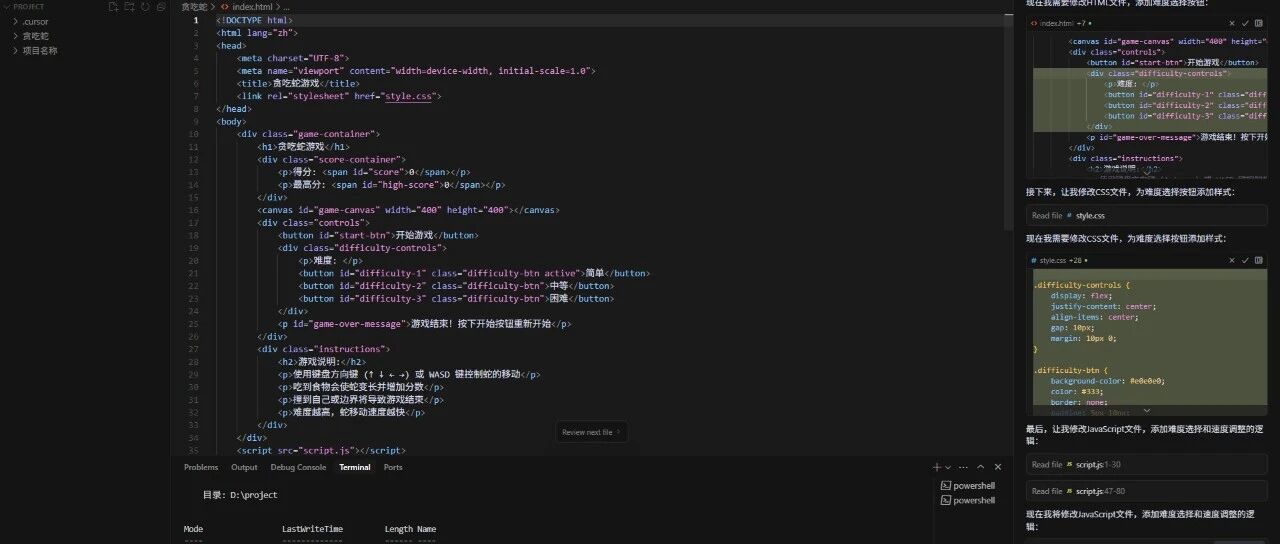The image size is (1280, 544).
Task: Switch to the Output panel tab
Action: [244, 467]
